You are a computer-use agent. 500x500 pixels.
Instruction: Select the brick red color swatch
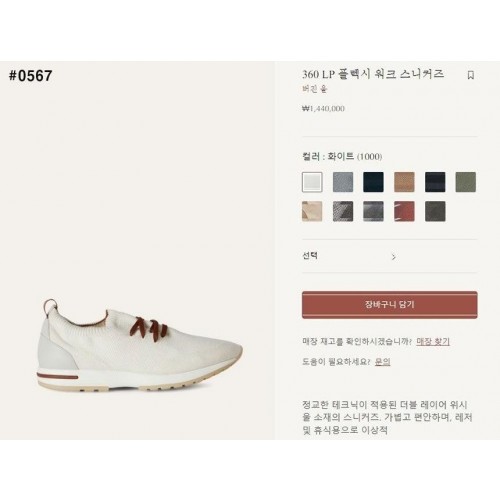404,211
